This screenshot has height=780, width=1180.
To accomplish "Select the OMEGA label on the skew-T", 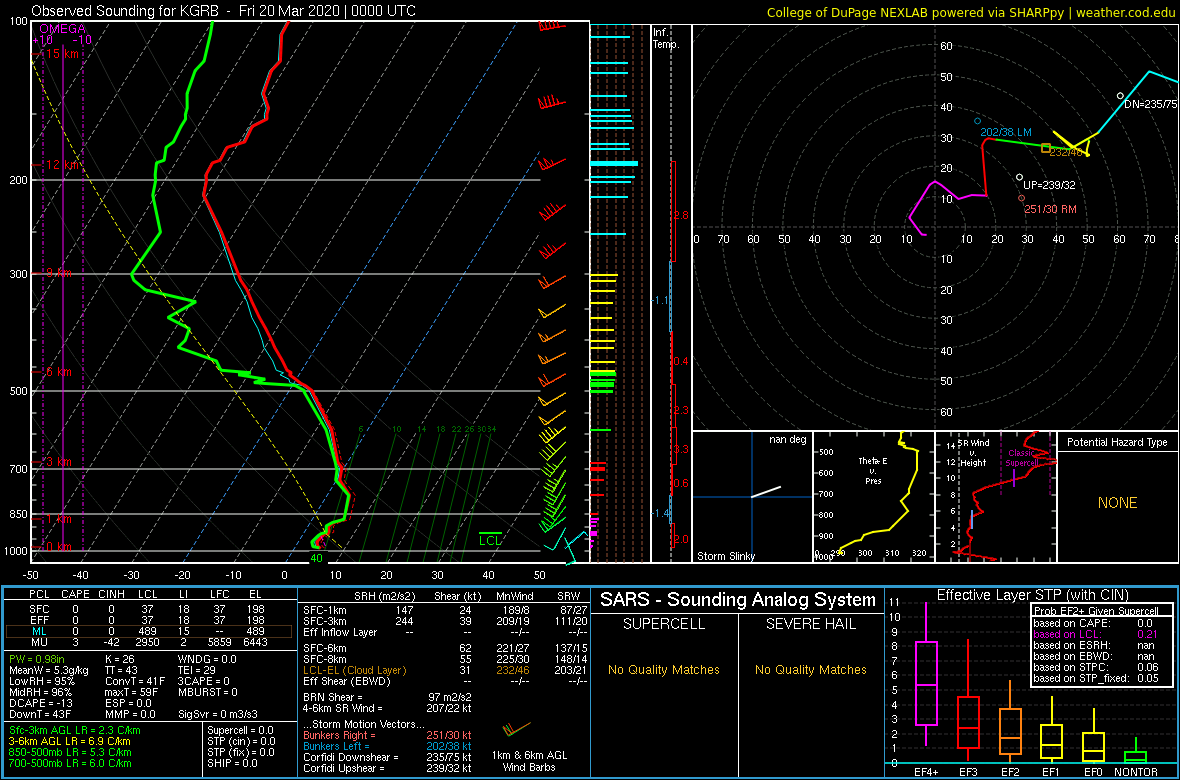I will (61, 29).
